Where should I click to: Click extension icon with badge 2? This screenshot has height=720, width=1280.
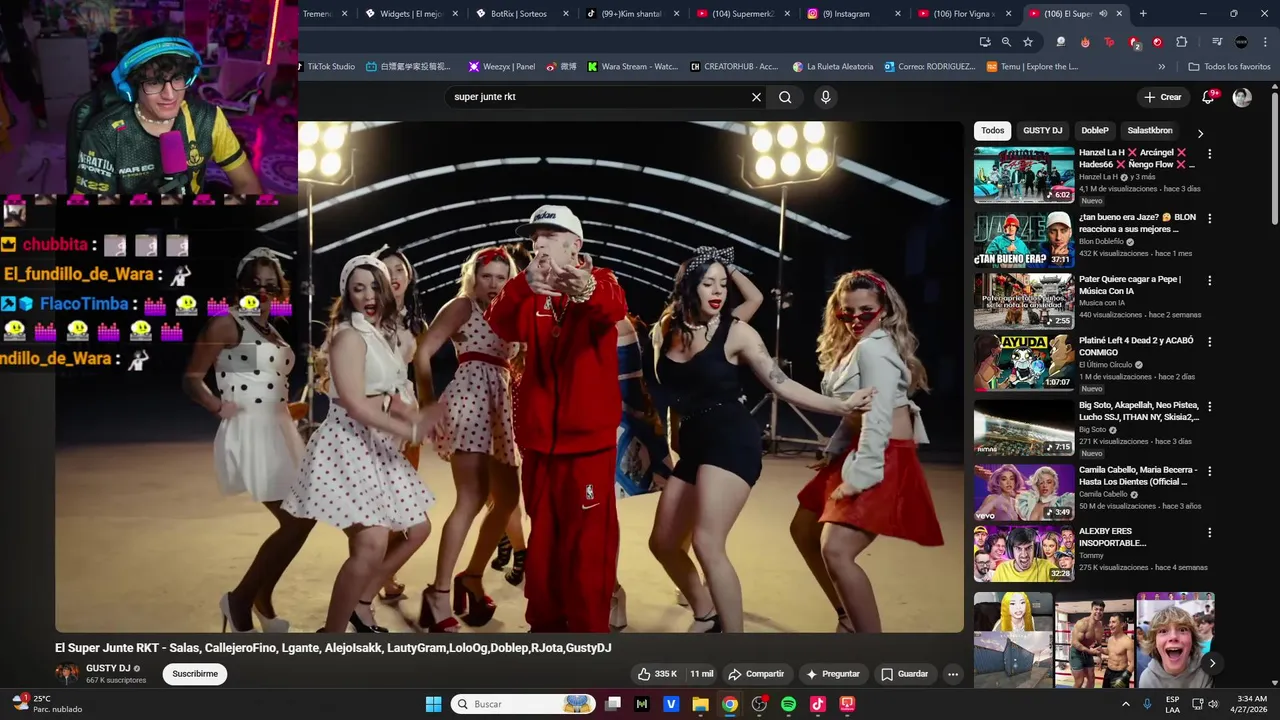(x=1134, y=43)
